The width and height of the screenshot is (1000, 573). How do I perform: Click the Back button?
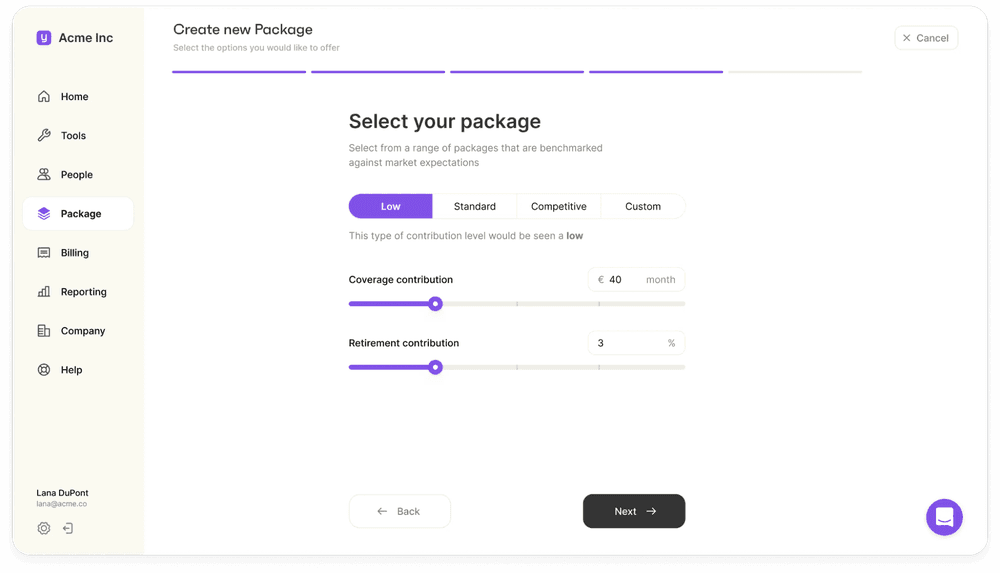[x=399, y=511]
